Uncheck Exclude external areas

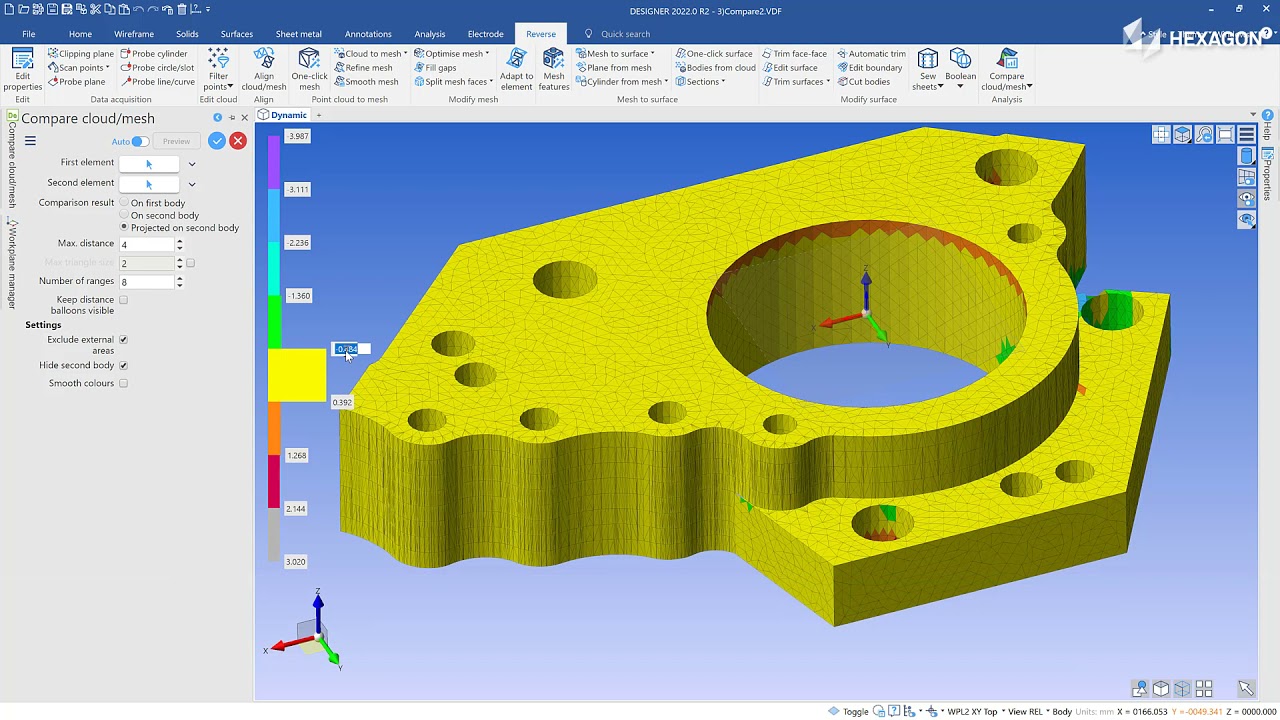pyautogui.click(x=123, y=340)
